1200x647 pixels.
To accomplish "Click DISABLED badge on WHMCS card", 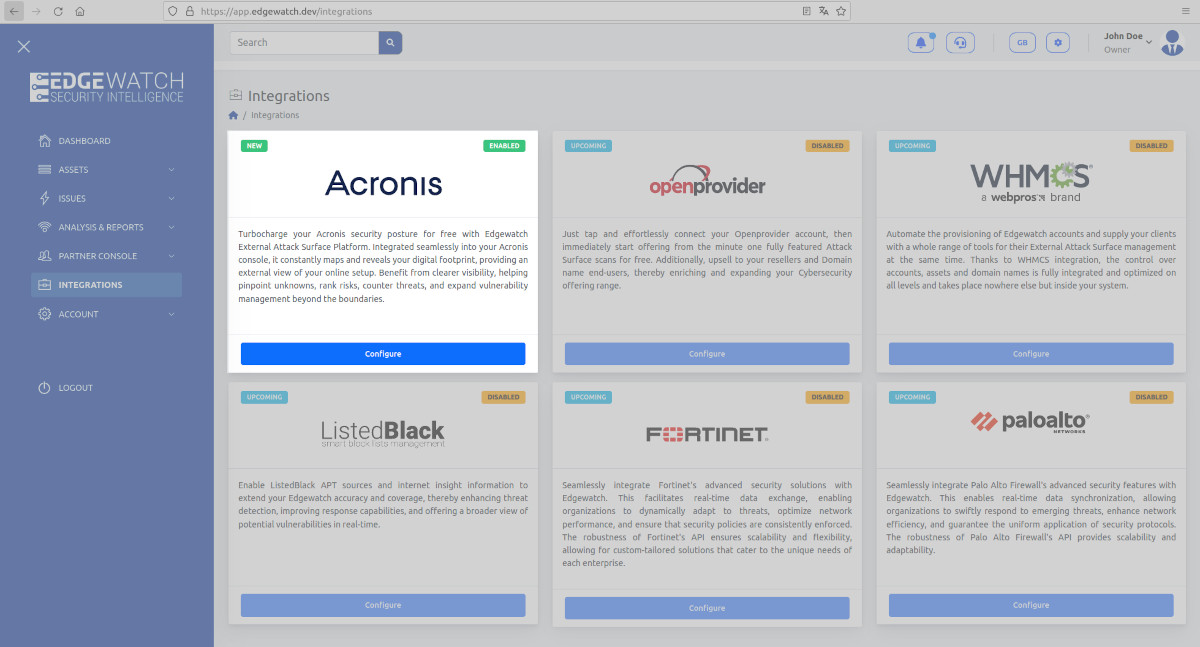I will (1152, 146).
